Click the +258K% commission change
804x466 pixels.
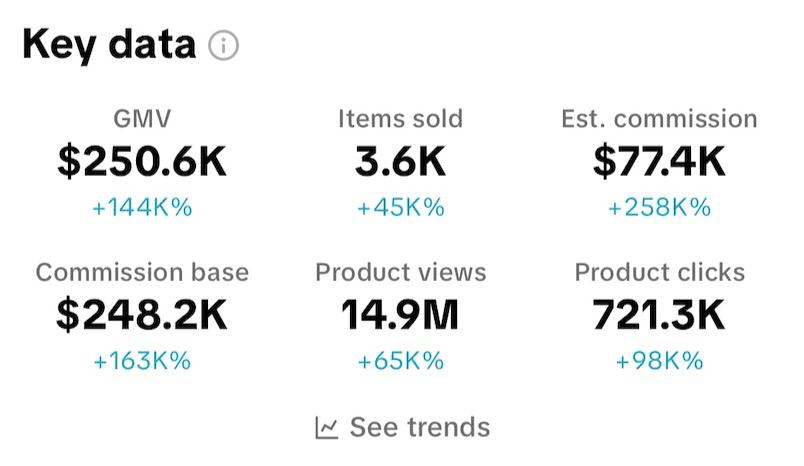click(659, 208)
